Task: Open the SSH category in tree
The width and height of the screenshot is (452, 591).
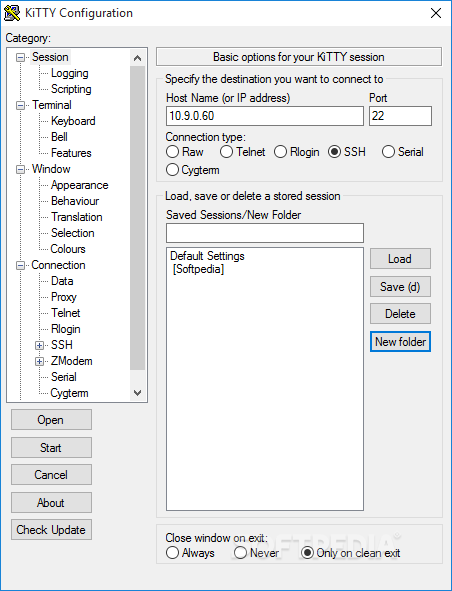Action: (62, 345)
